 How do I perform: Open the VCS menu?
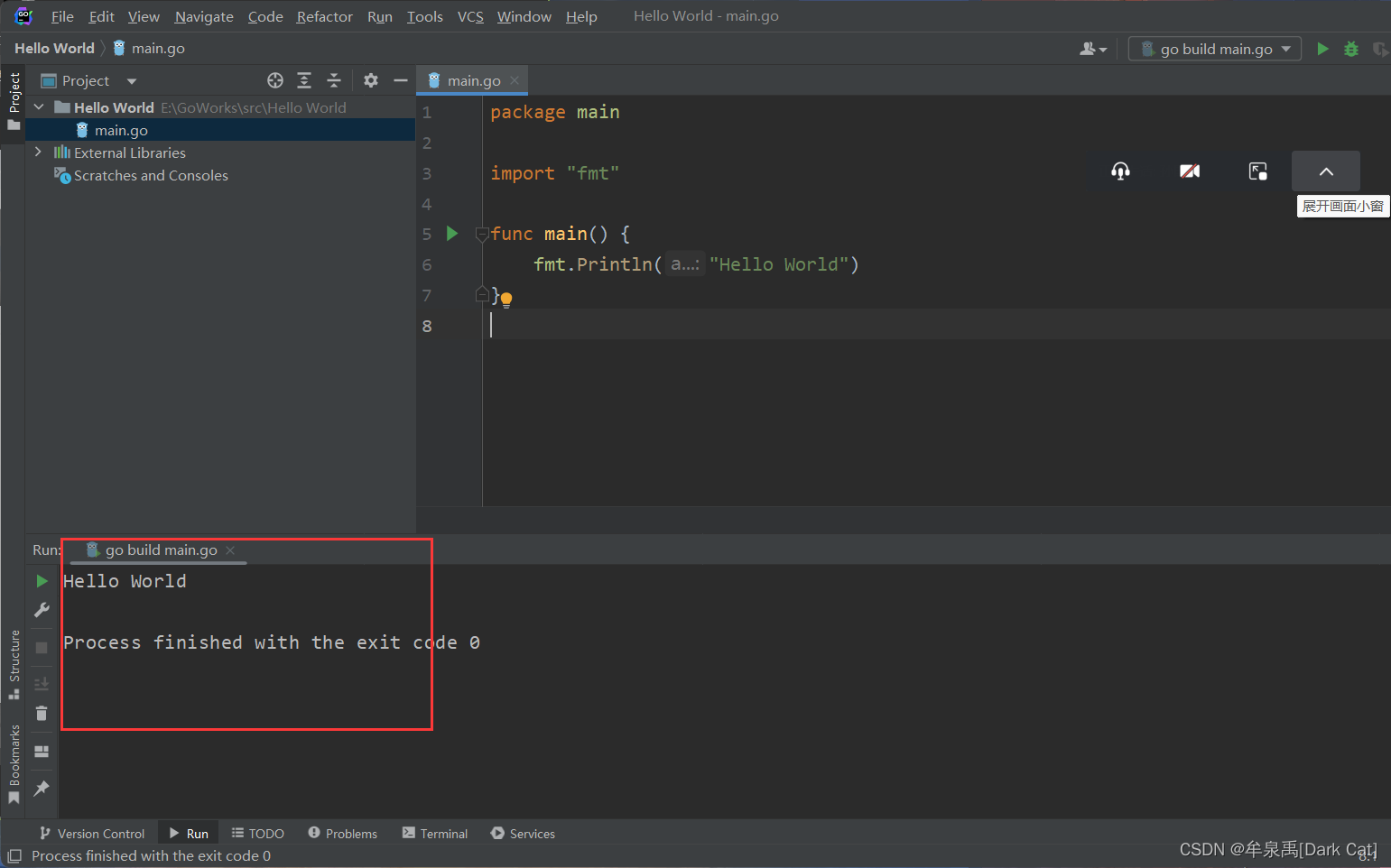pos(470,16)
